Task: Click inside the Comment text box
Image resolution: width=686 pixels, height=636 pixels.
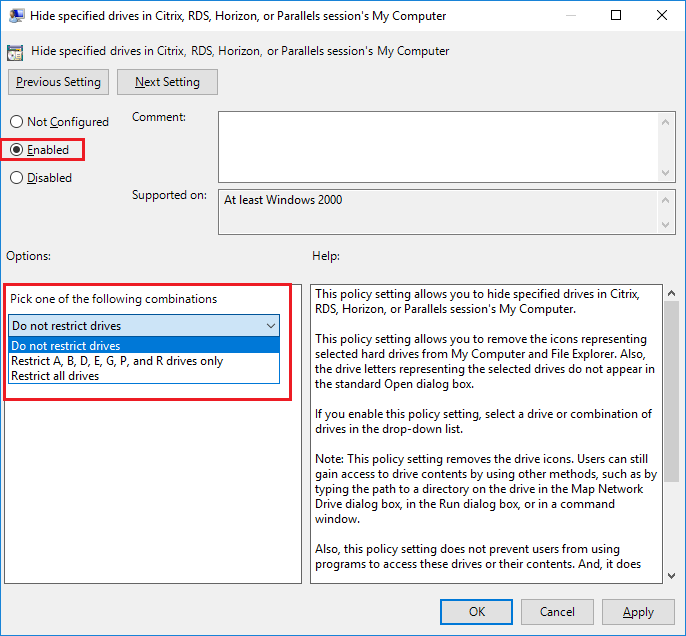Action: tap(436, 145)
